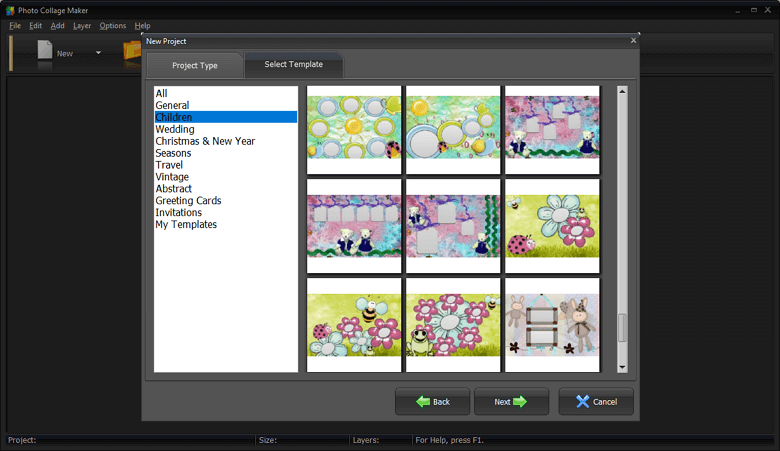The width and height of the screenshot is (780, 451).
Task: Choose the frog and flowers template
Action: [453, 325]
